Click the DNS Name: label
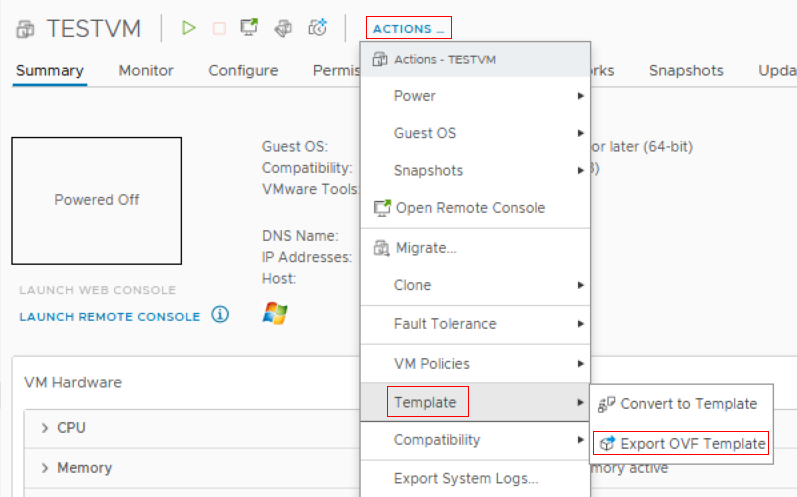This screenshot has height=497, width=797. tap(300, 236)
